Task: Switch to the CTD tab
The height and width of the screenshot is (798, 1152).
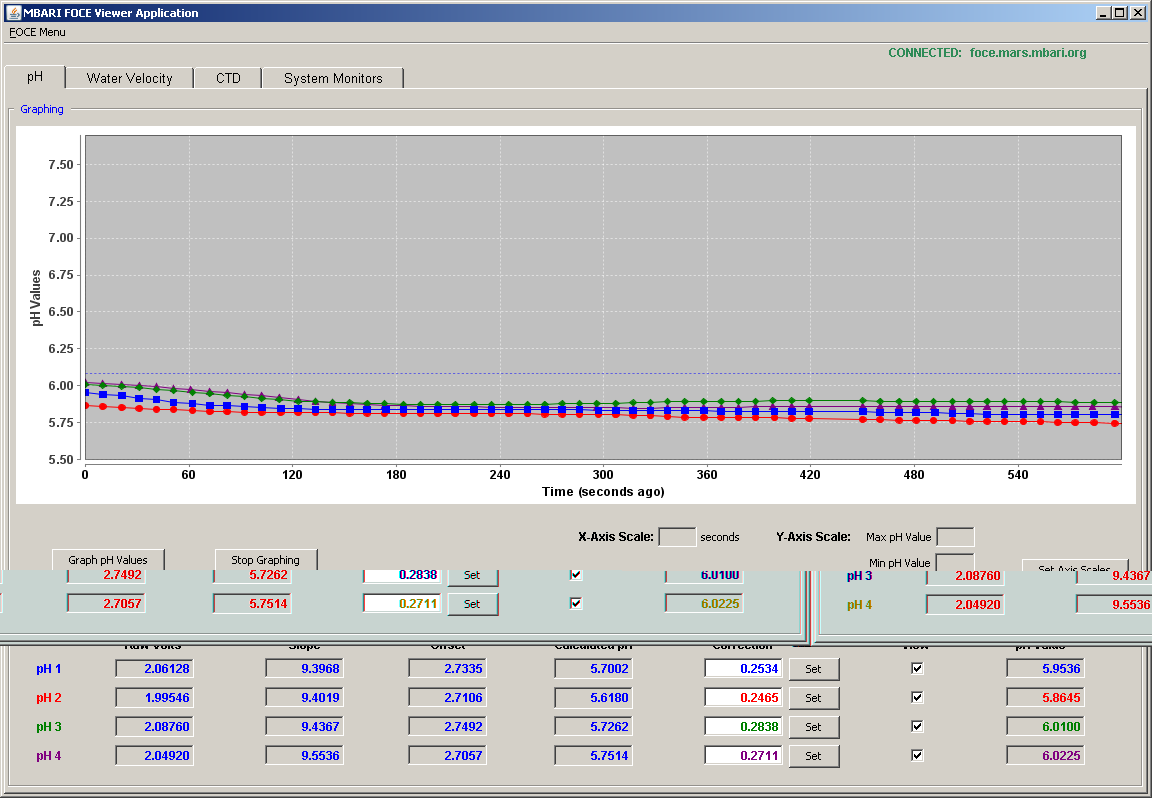Action: pos(228,78)
